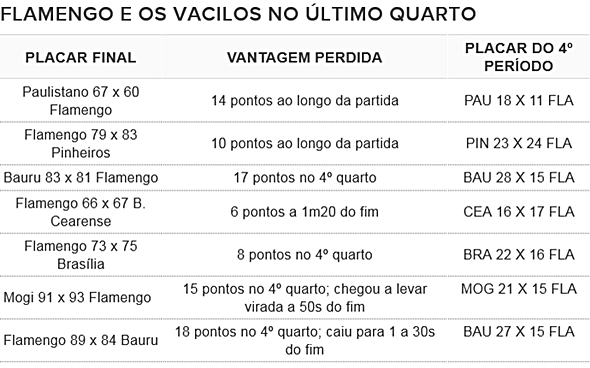The image size is (590, 368).
Task: Select the 'PIN 23 X 24 FLA' cell
Action: coord(519,143)
